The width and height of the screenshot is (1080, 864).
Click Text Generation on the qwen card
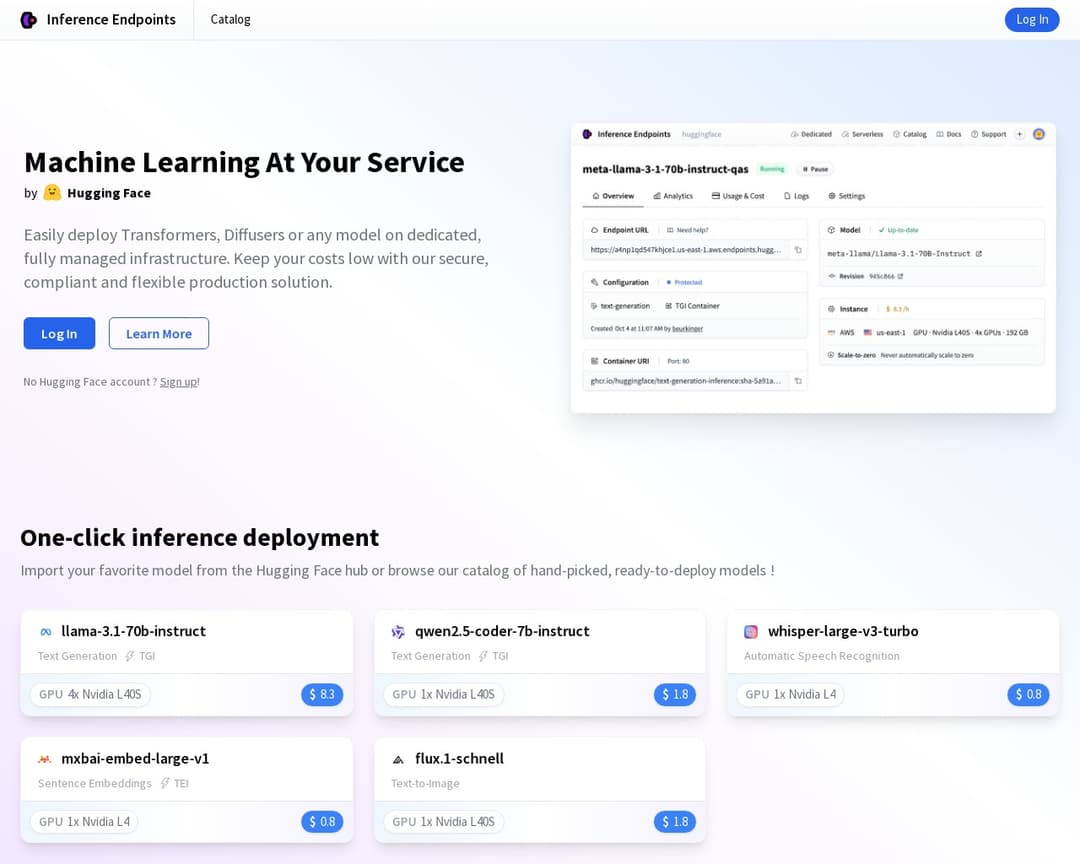tap(430, 656)
